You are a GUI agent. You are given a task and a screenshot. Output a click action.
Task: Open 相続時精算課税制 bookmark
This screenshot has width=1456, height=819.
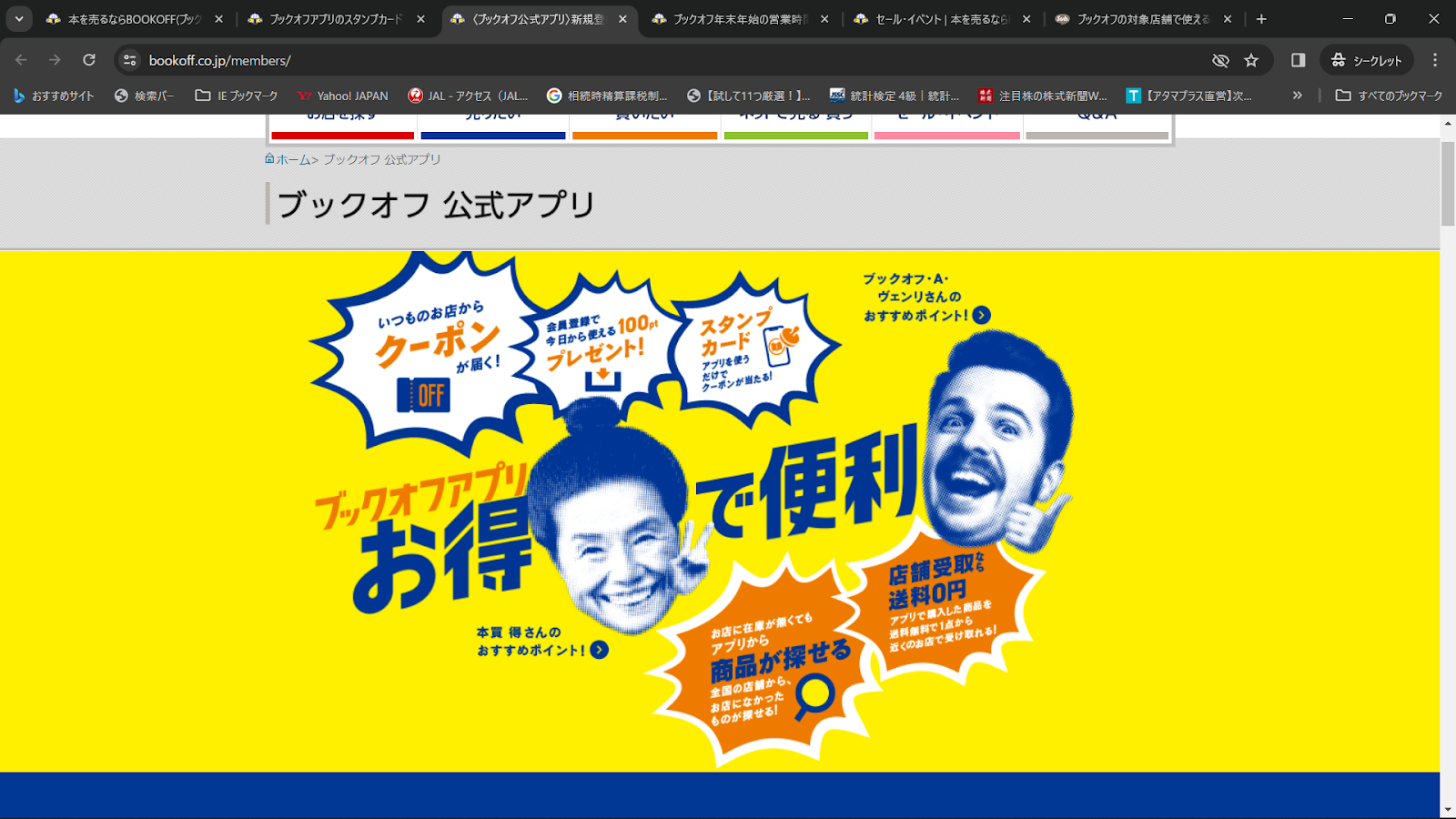click(x=607, y=96)
